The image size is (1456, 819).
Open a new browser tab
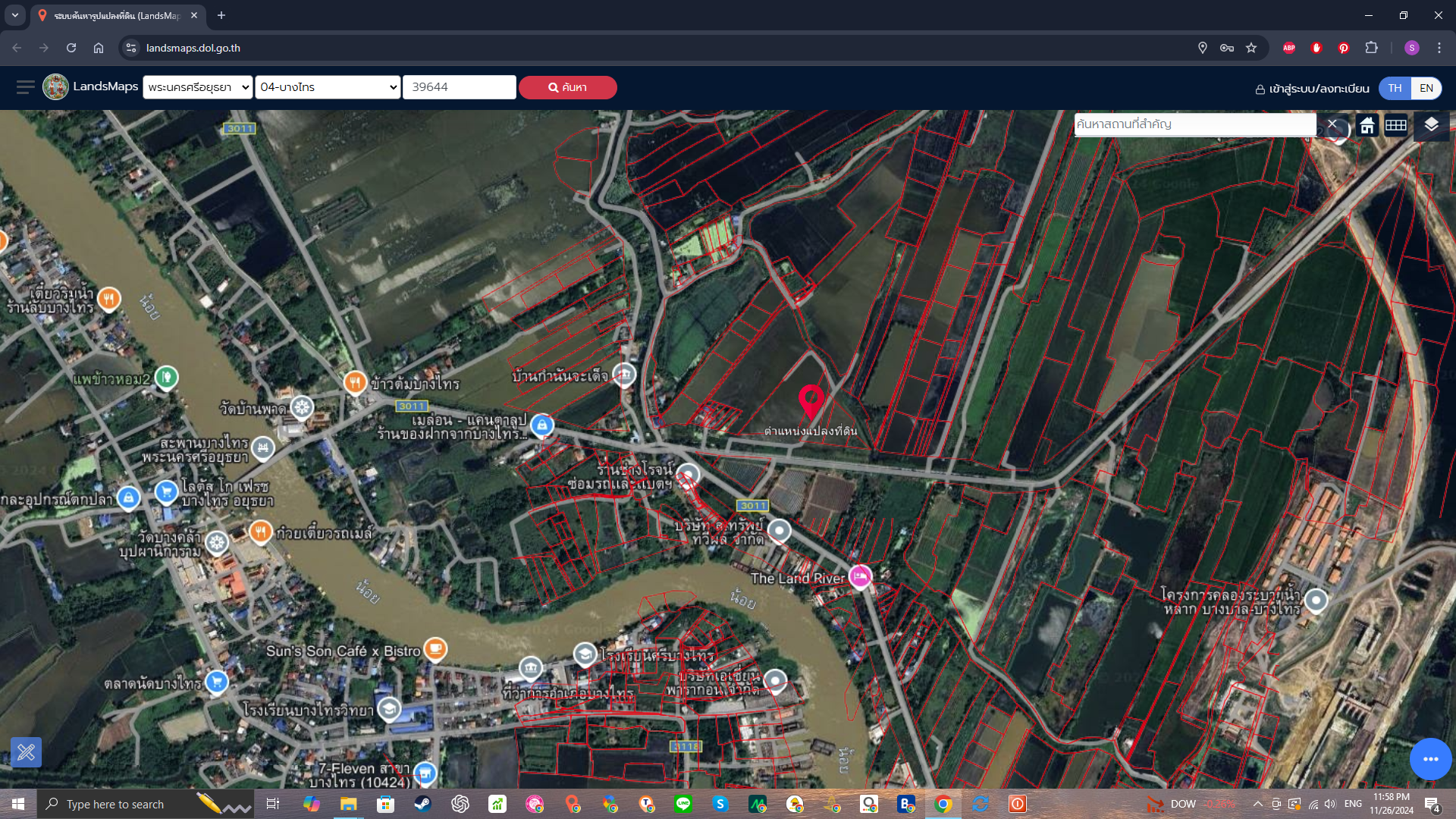pyautogui.click(x=221, y=15)
